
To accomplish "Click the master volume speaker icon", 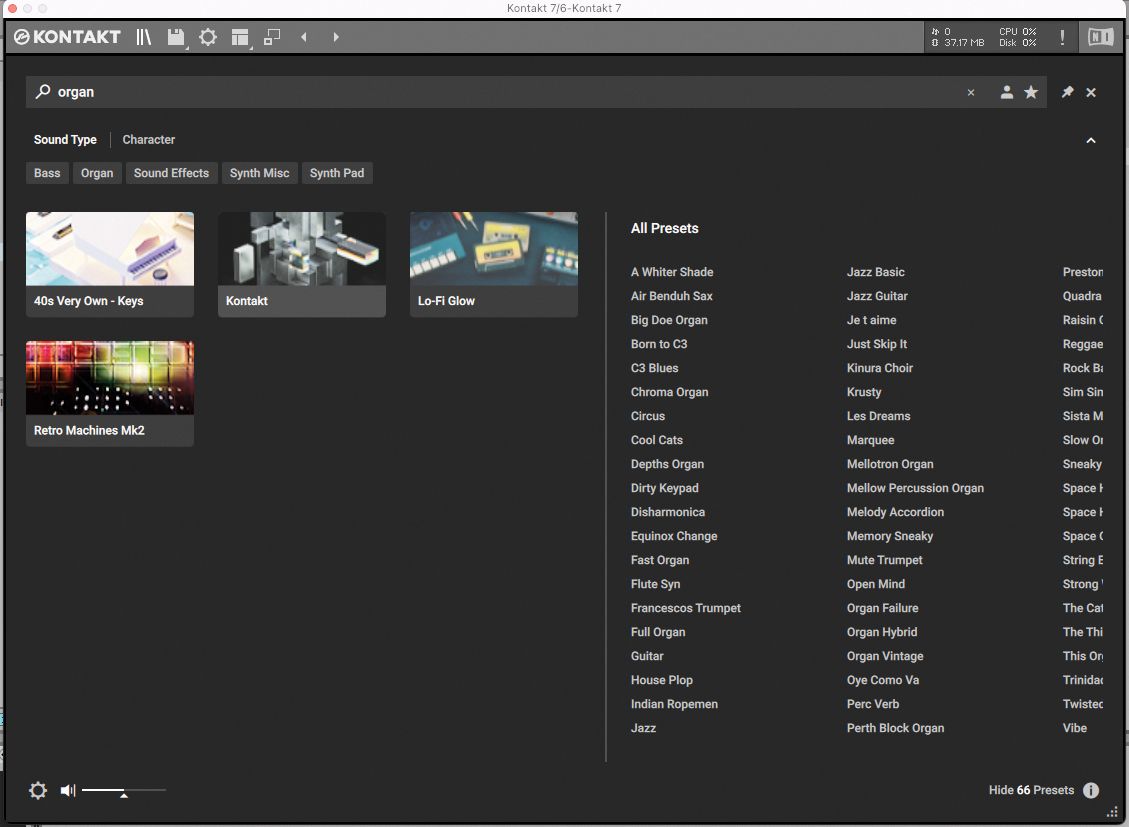I will 67,790.
